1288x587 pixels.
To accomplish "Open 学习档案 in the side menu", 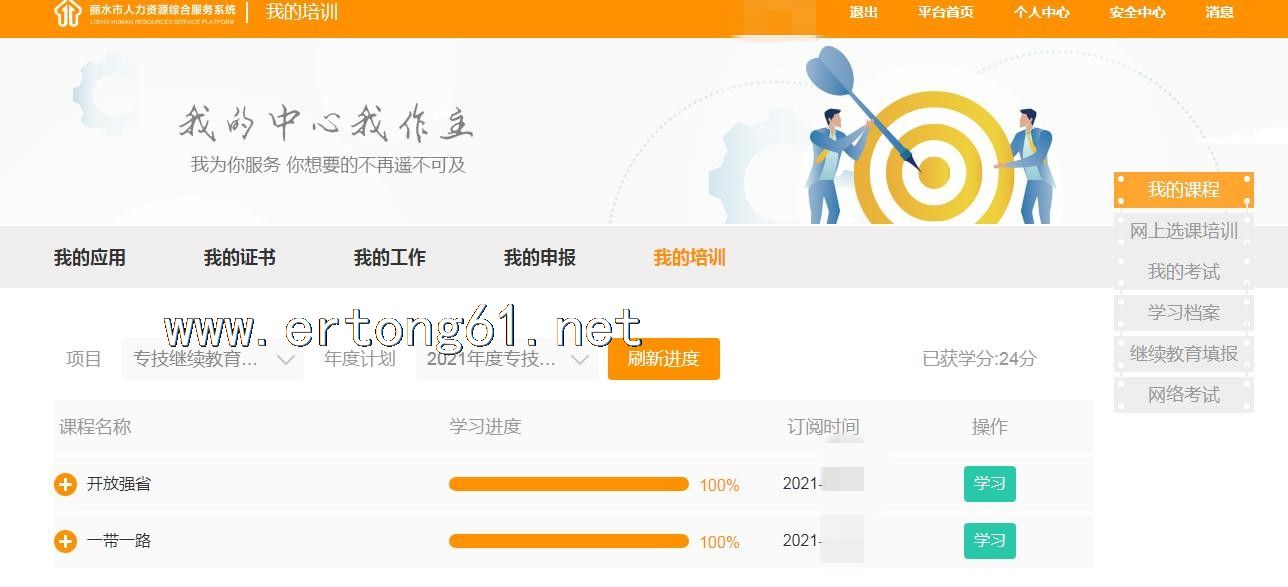I will [1184, 313].
